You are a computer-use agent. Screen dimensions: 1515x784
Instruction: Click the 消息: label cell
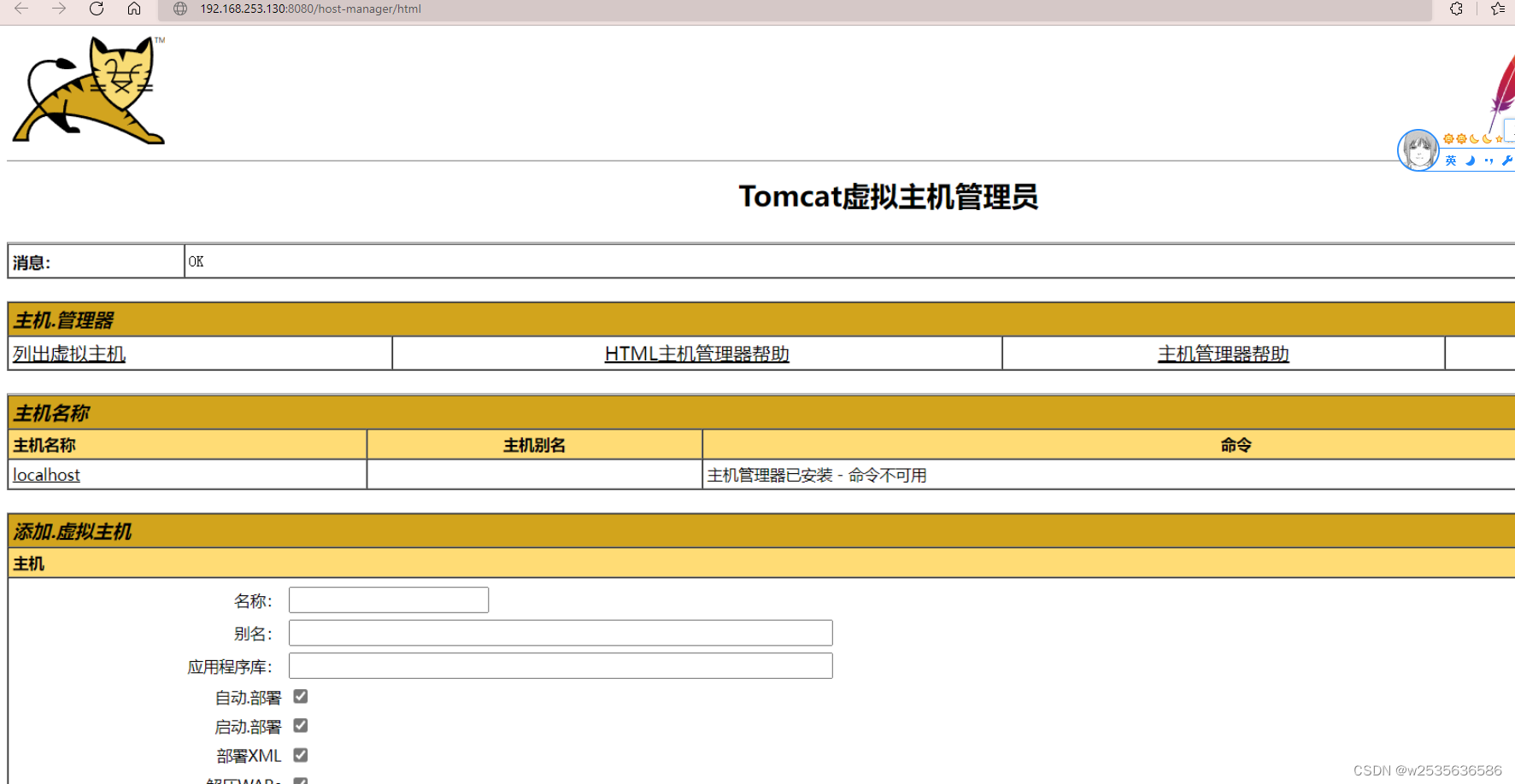tap(96, 261)
